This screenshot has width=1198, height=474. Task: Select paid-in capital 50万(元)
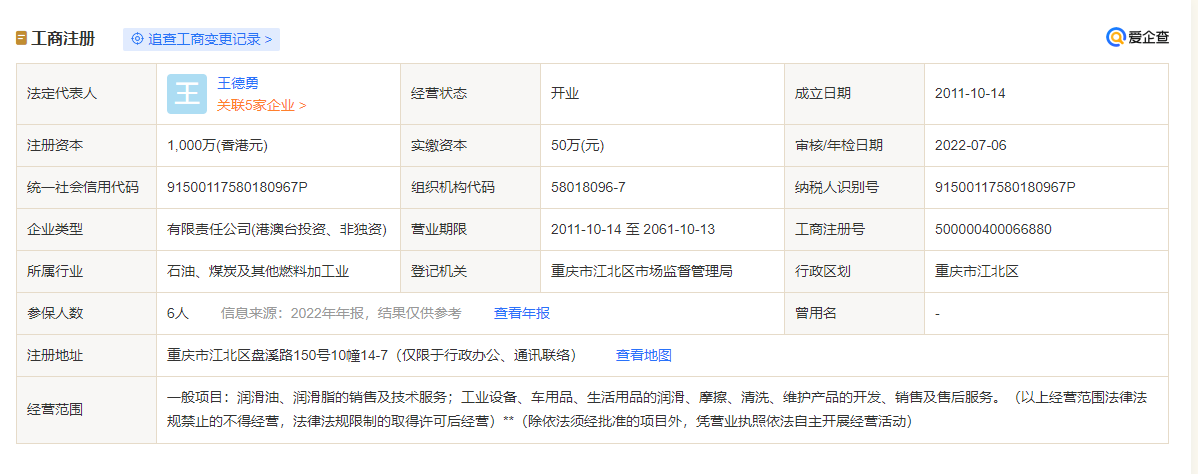[578, 145]
